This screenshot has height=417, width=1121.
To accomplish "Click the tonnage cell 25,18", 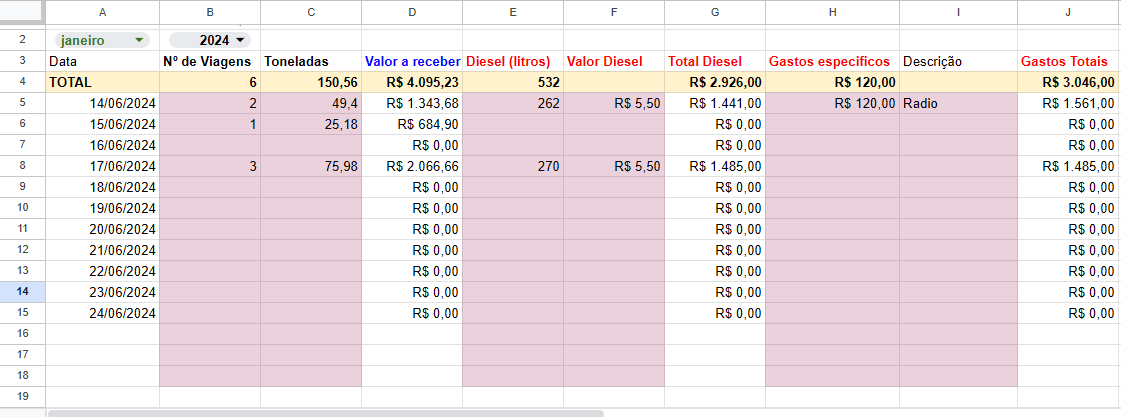I will pos(311,124).
